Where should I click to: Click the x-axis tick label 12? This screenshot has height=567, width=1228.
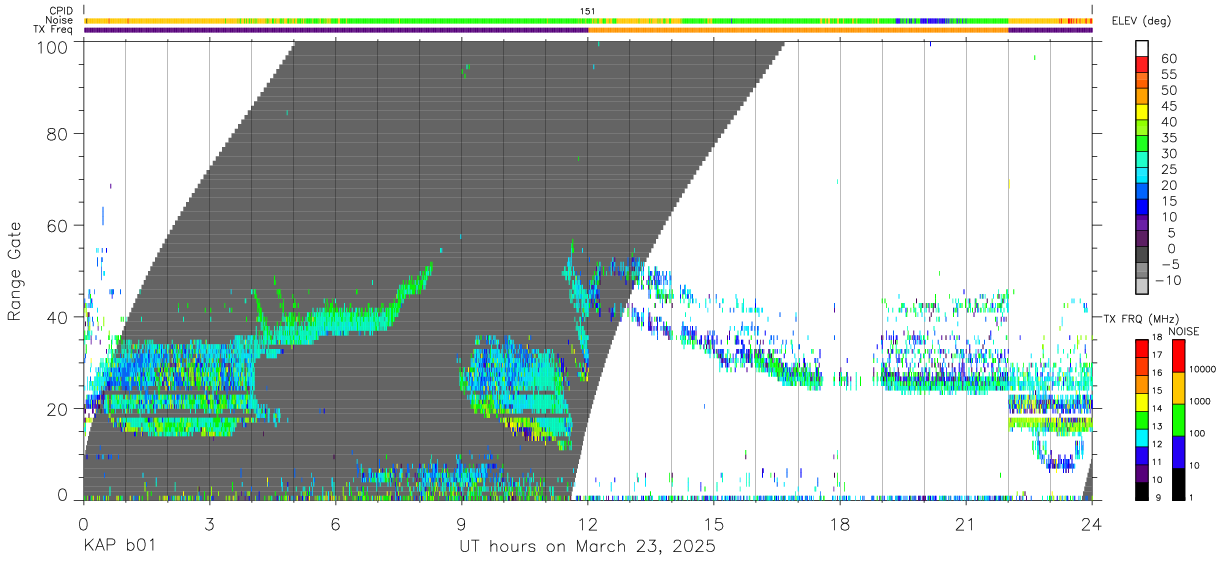tap(587, 525)
